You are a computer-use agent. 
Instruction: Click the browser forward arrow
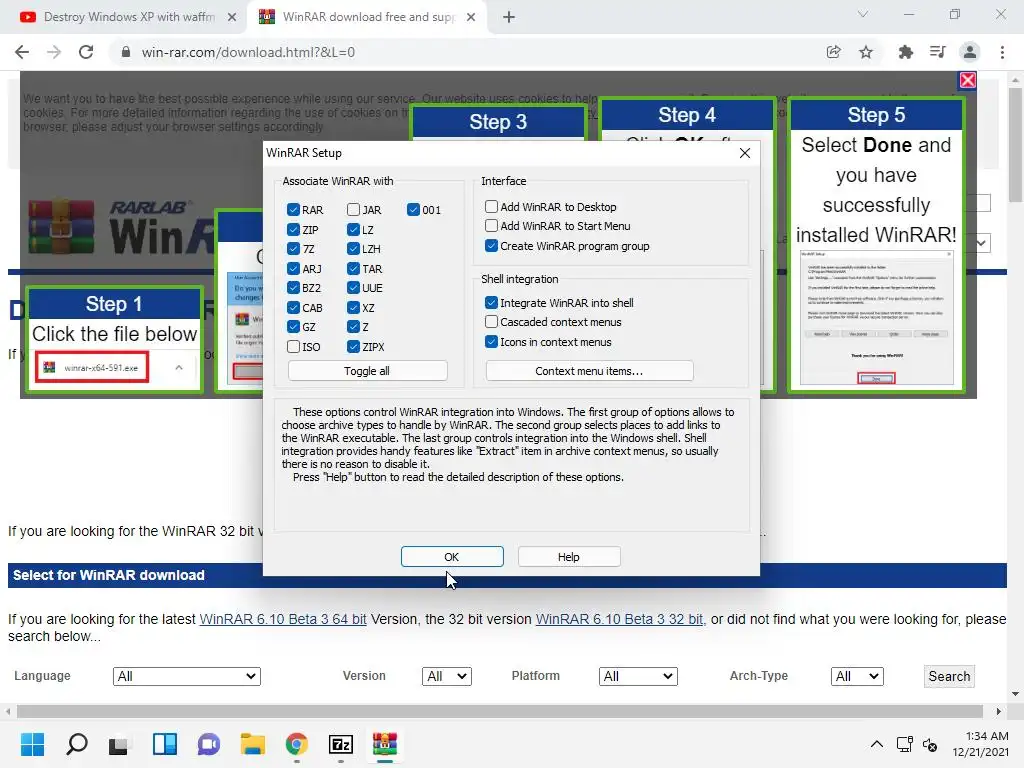click(x=54, y=52)
